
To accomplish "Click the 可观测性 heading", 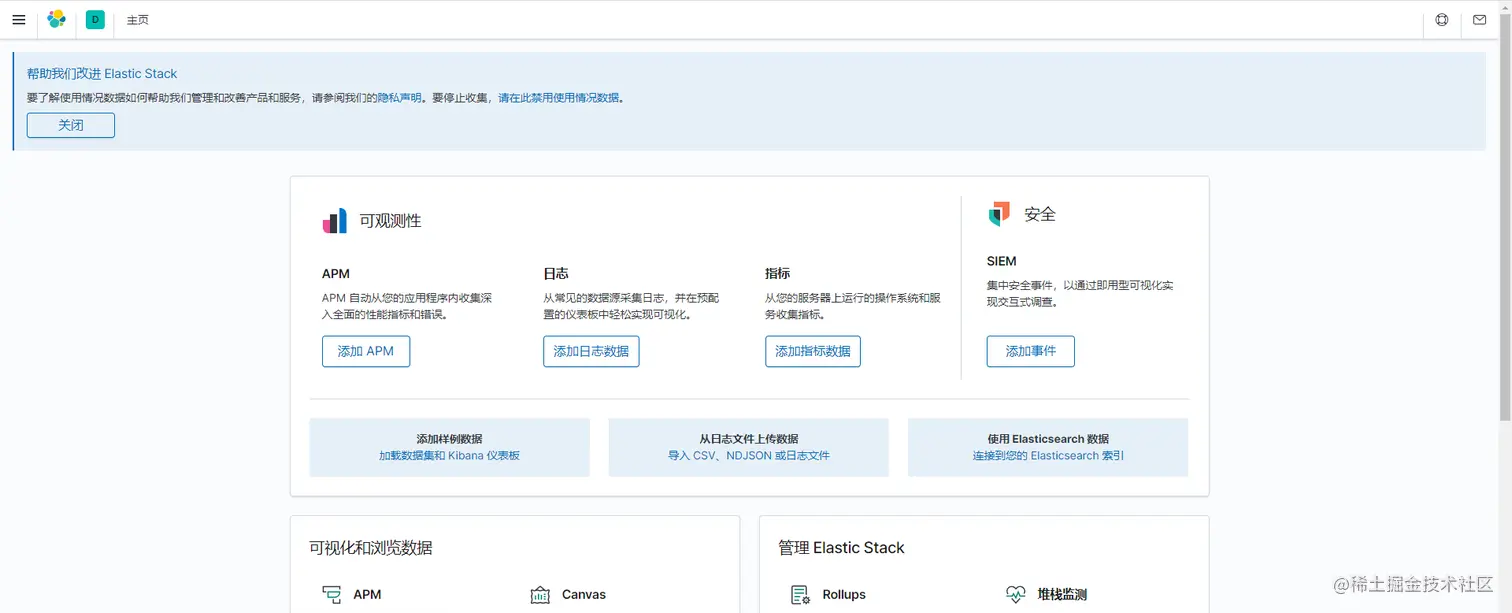I will point(391,221).
